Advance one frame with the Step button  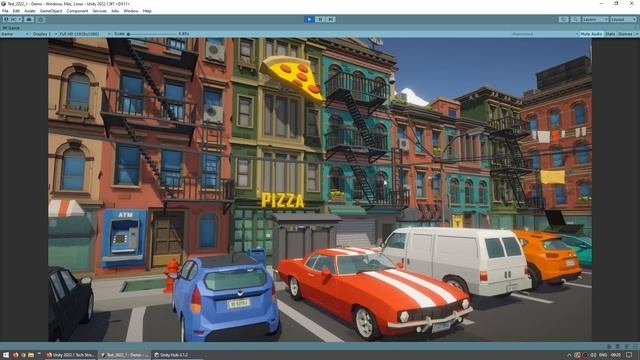(331, 19)
